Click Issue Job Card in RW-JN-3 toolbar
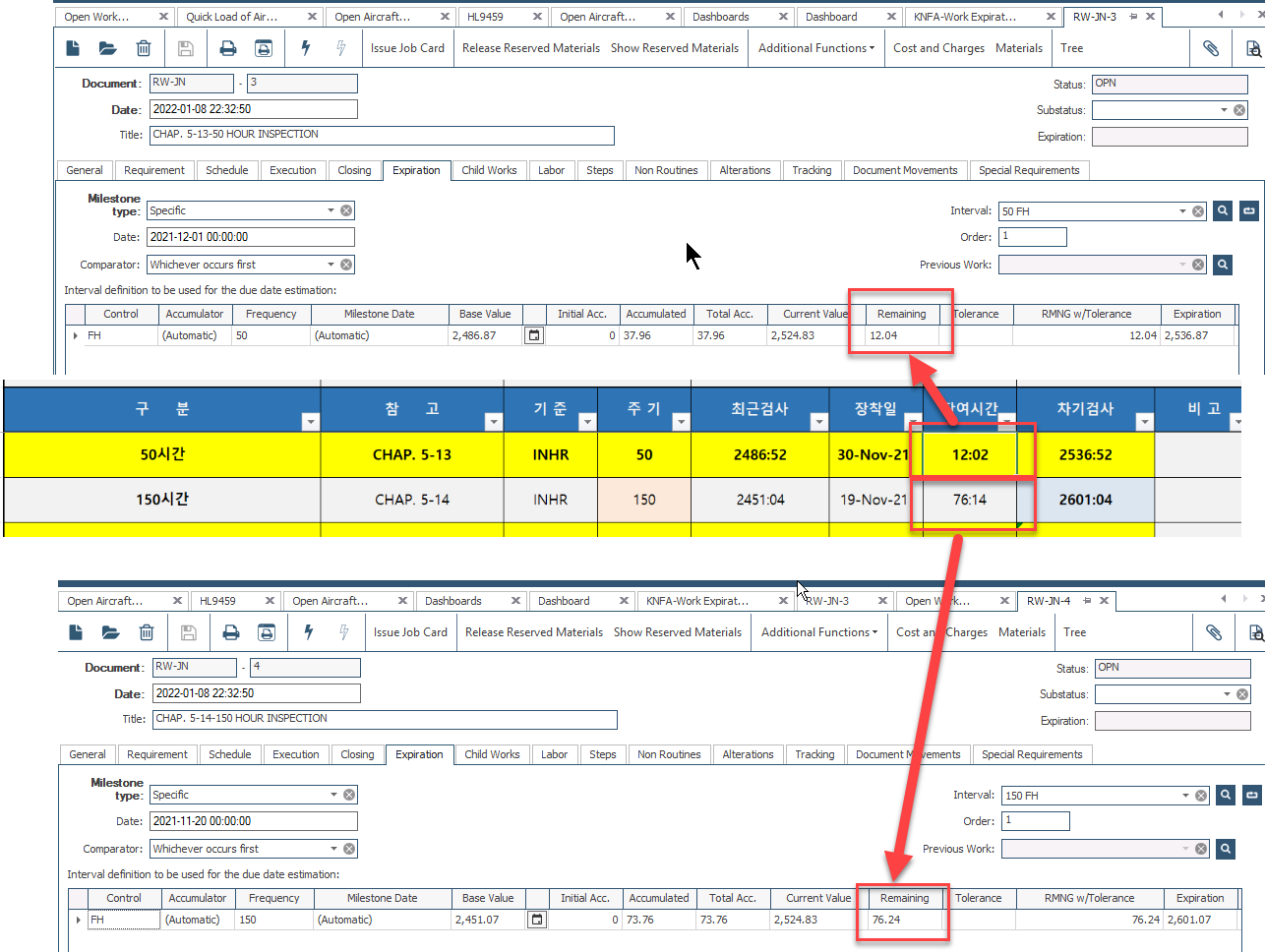The width and height of the screenshot is (1265, 952). pos(407,48)
